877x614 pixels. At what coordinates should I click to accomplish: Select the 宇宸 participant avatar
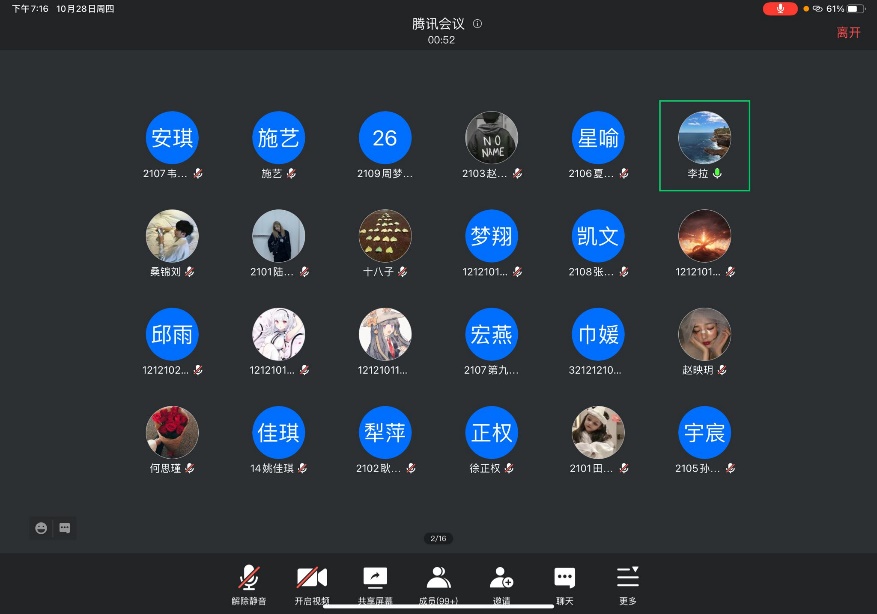704,432
